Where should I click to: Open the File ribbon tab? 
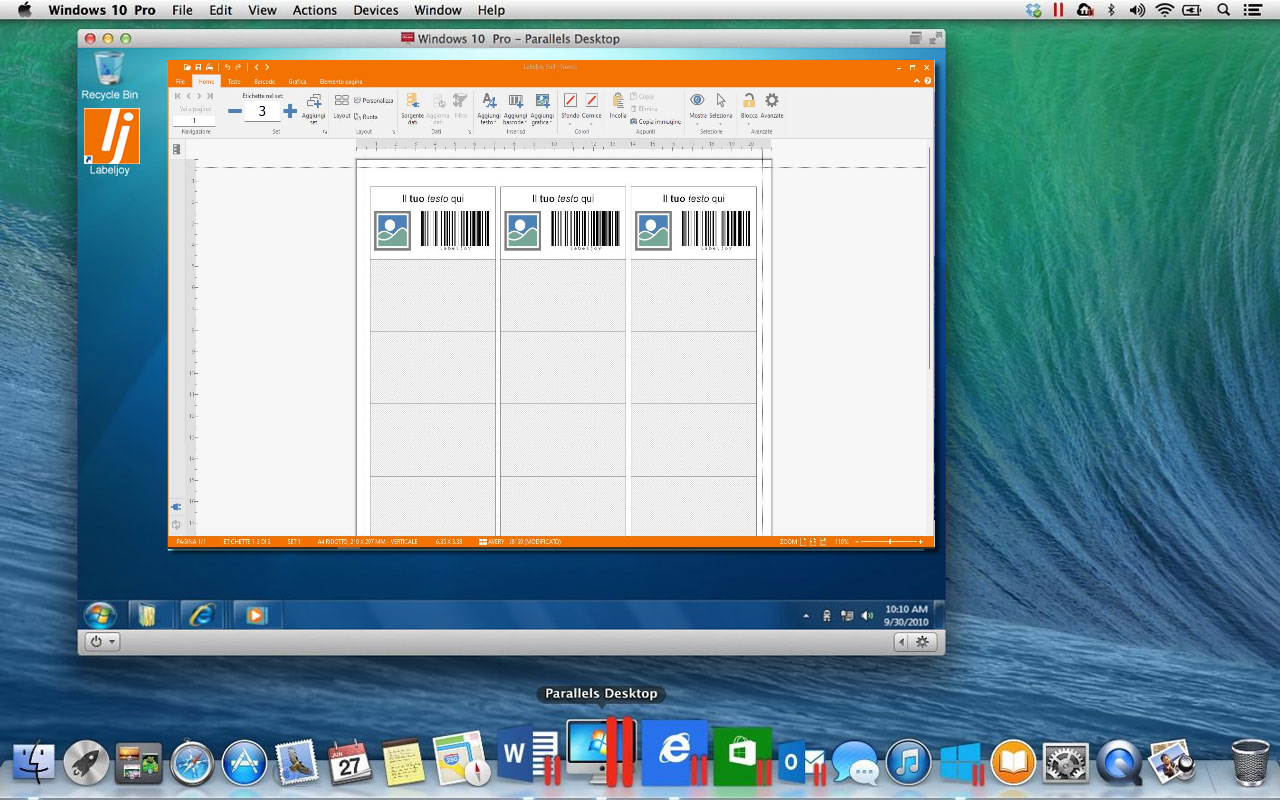coord(180,81)
